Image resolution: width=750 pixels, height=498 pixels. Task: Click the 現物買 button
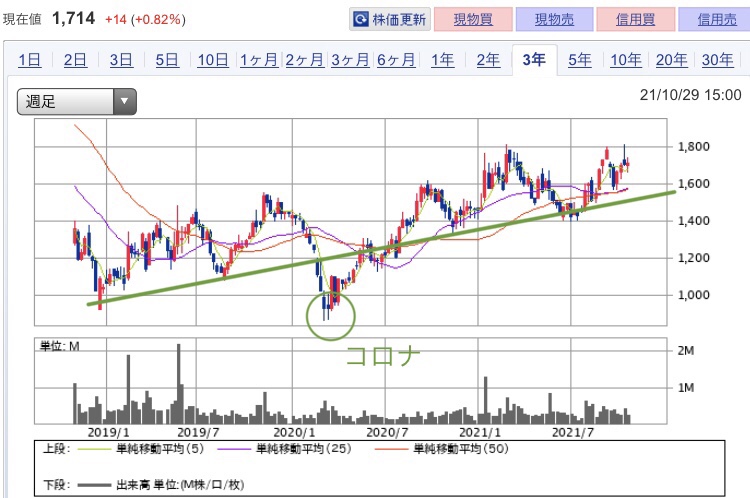click(x=473, y=19)
